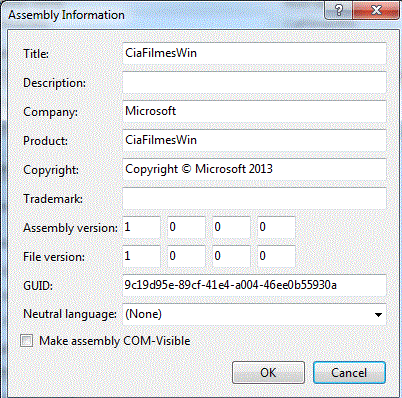Click the Title: label
Viewport: 402px width, 398px height.
(x=36, y=54)
